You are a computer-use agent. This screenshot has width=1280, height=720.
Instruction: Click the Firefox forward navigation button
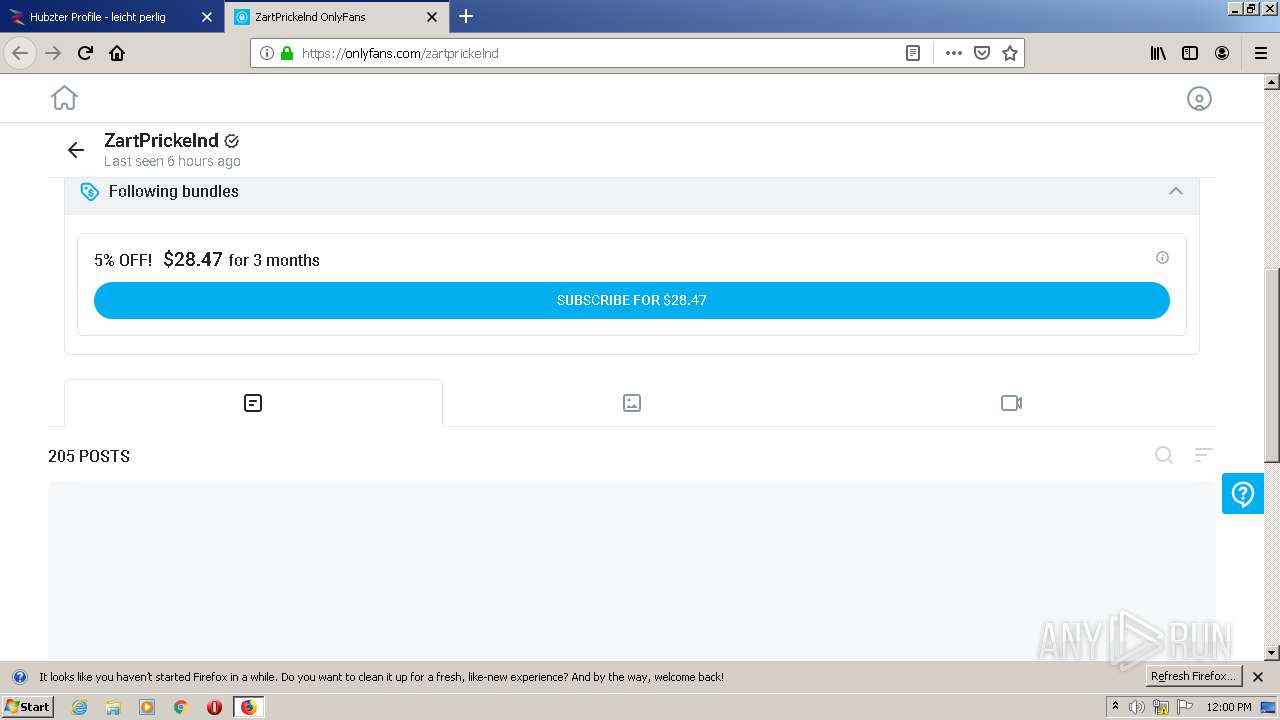(x=53, y=53)
